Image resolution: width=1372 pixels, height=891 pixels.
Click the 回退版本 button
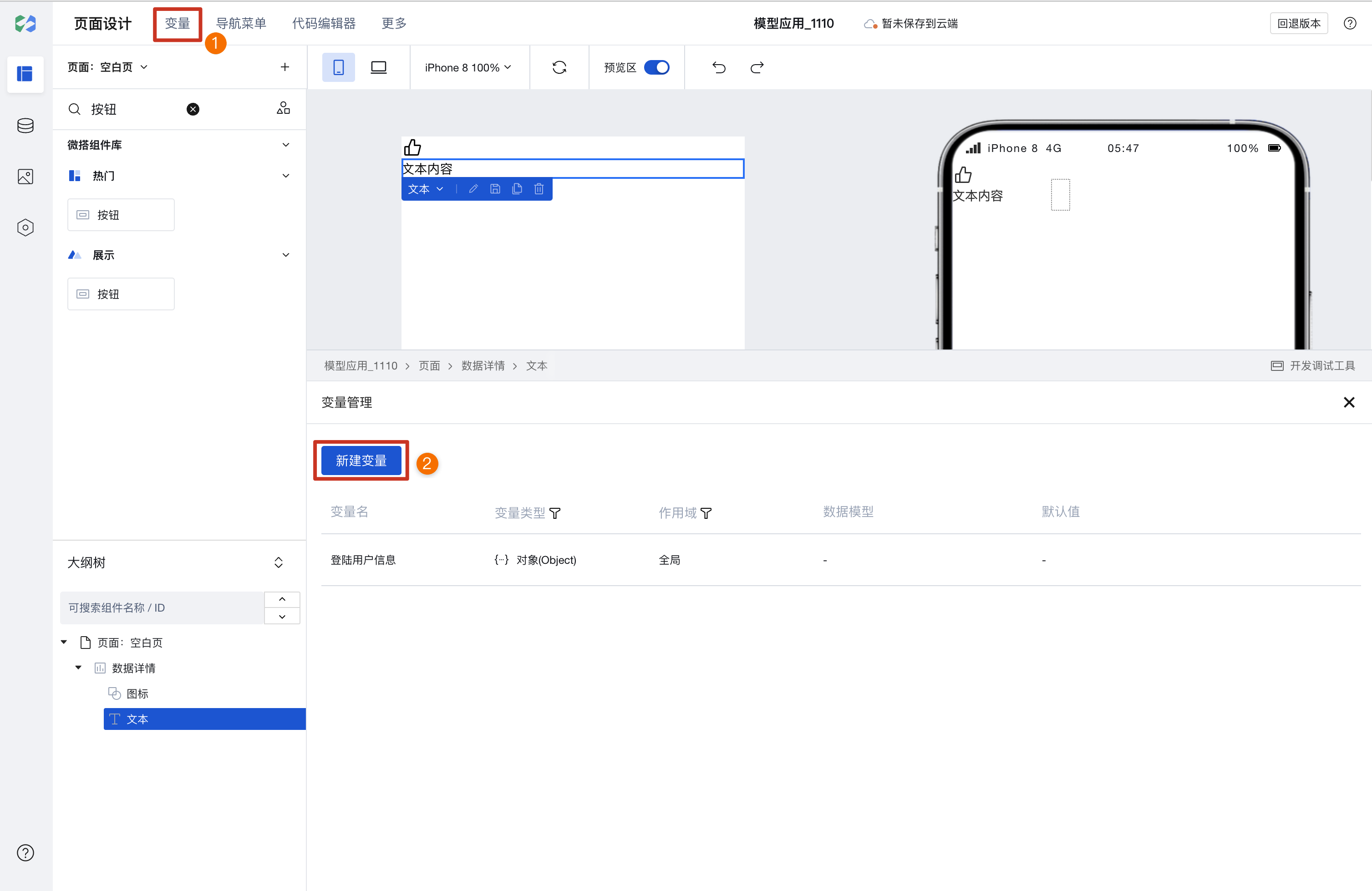point(1299,23)
